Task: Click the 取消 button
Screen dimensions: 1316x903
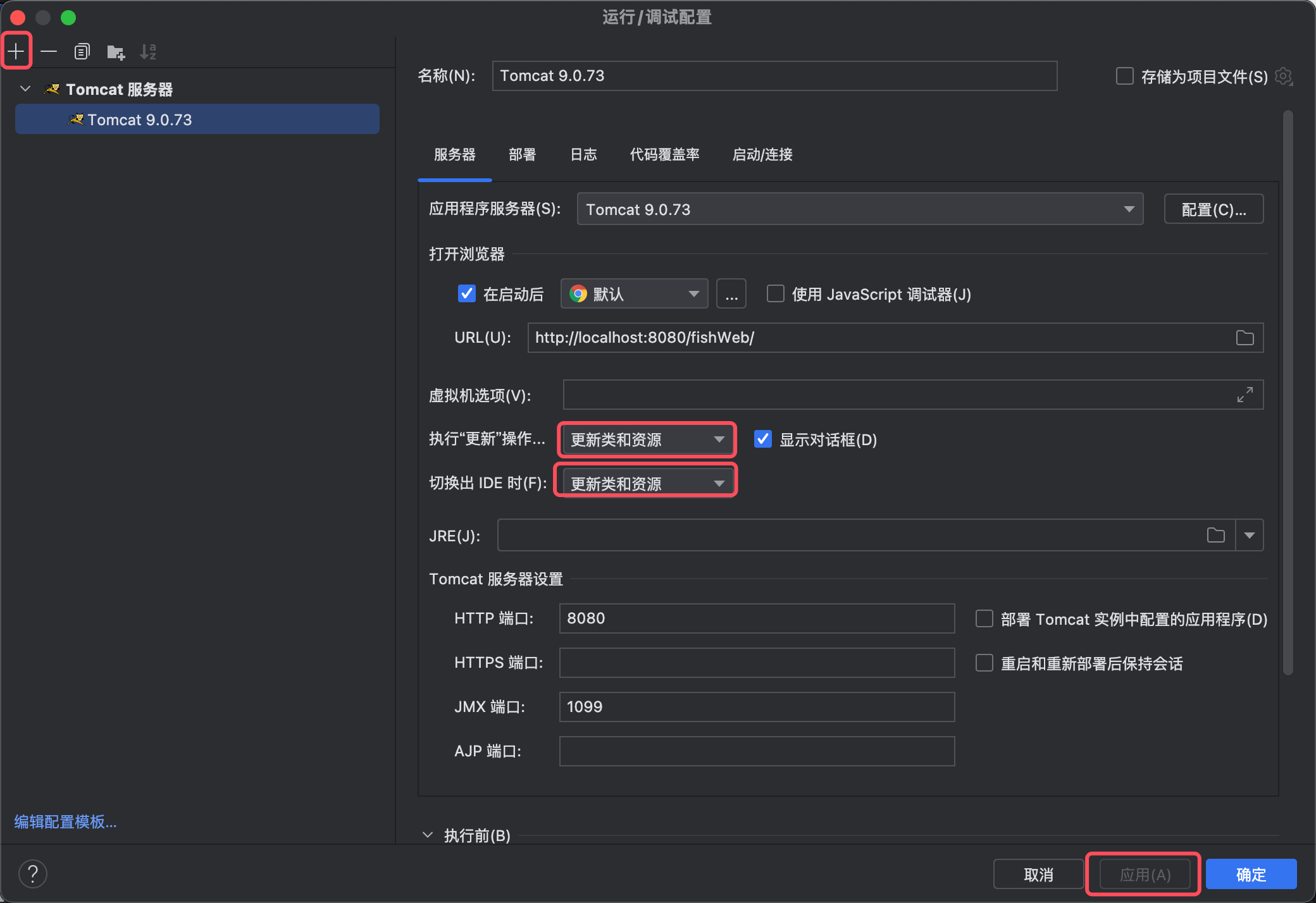Action: coord(1038,875)
